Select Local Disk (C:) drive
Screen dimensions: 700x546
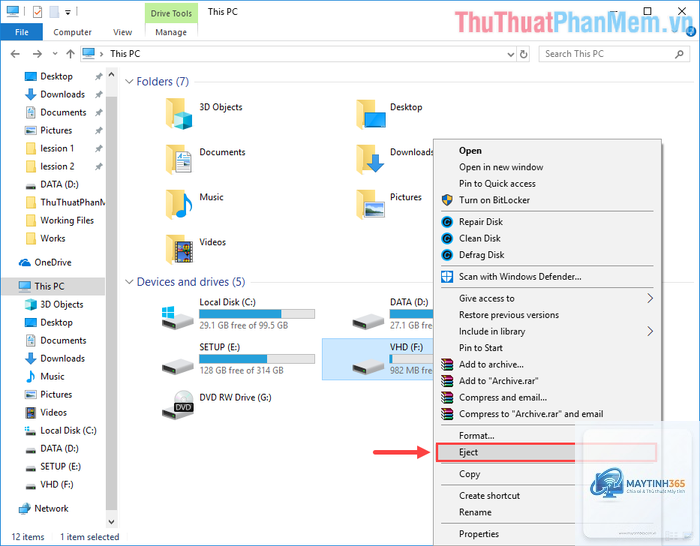238,314
